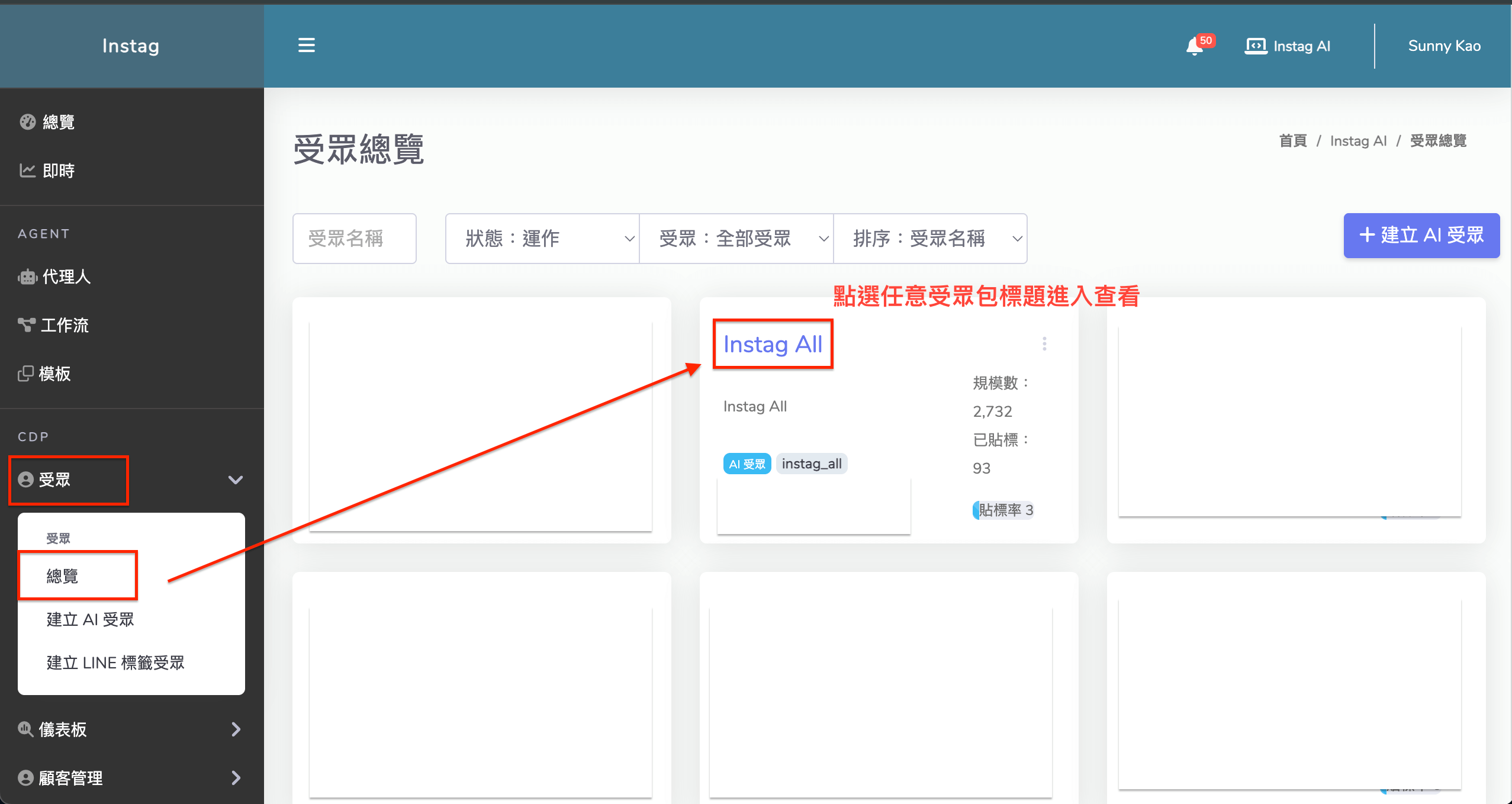Select 建立 LINE 標籤受眾 in submenu

click(115, 663)
